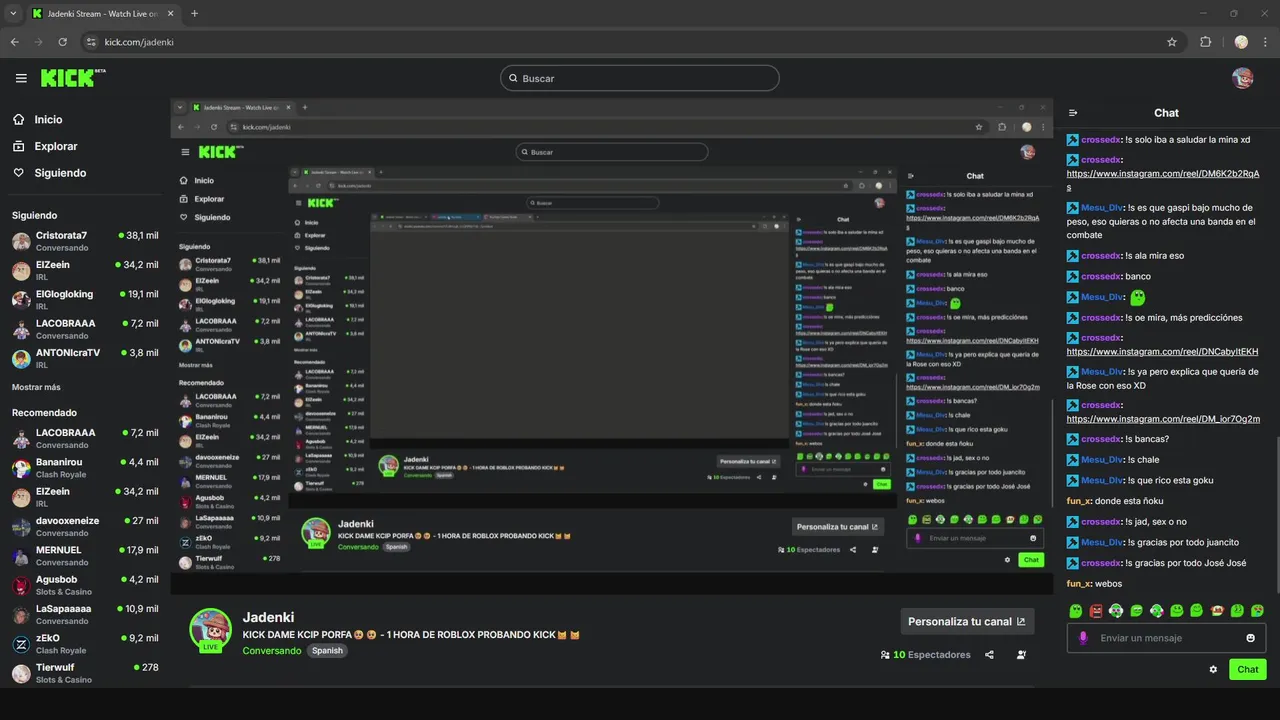
Task: Click the viewers icon beside 10 Espectadores
Action: point(885,655)
